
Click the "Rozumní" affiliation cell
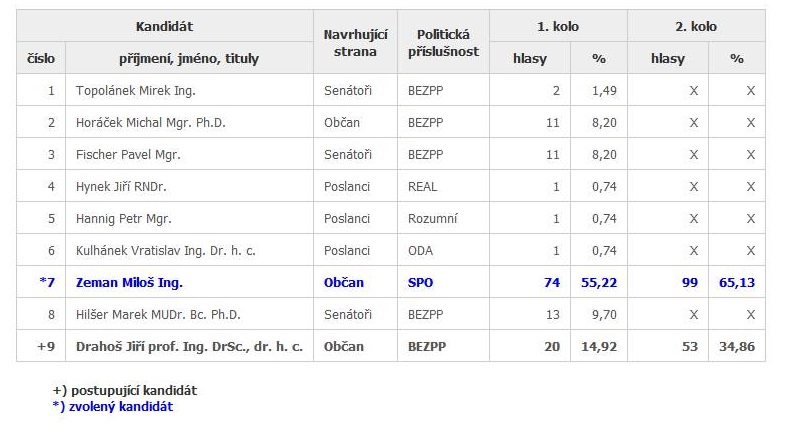431,219
